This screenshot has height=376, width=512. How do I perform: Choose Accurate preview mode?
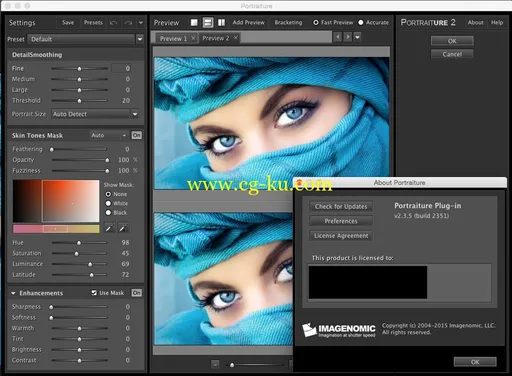361,22
